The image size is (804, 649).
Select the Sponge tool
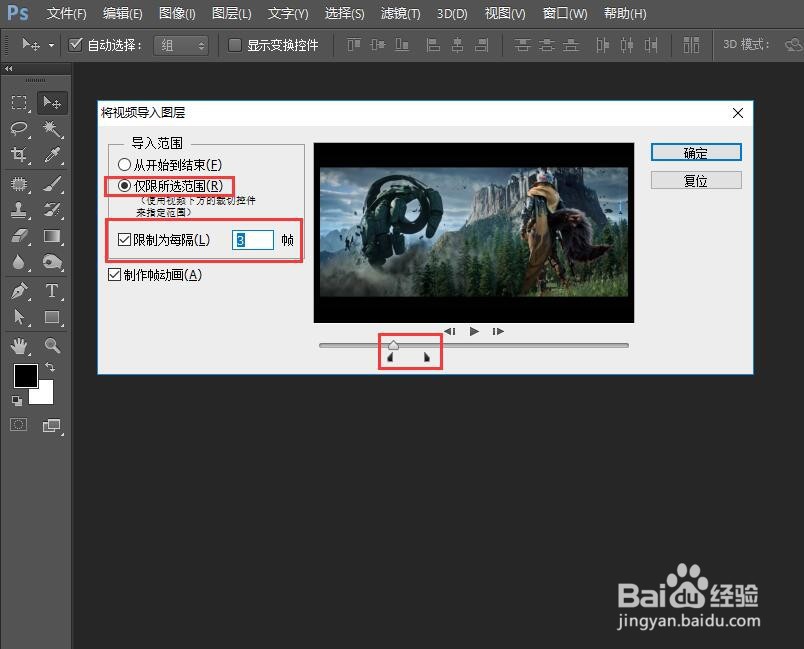pos(52,262)
